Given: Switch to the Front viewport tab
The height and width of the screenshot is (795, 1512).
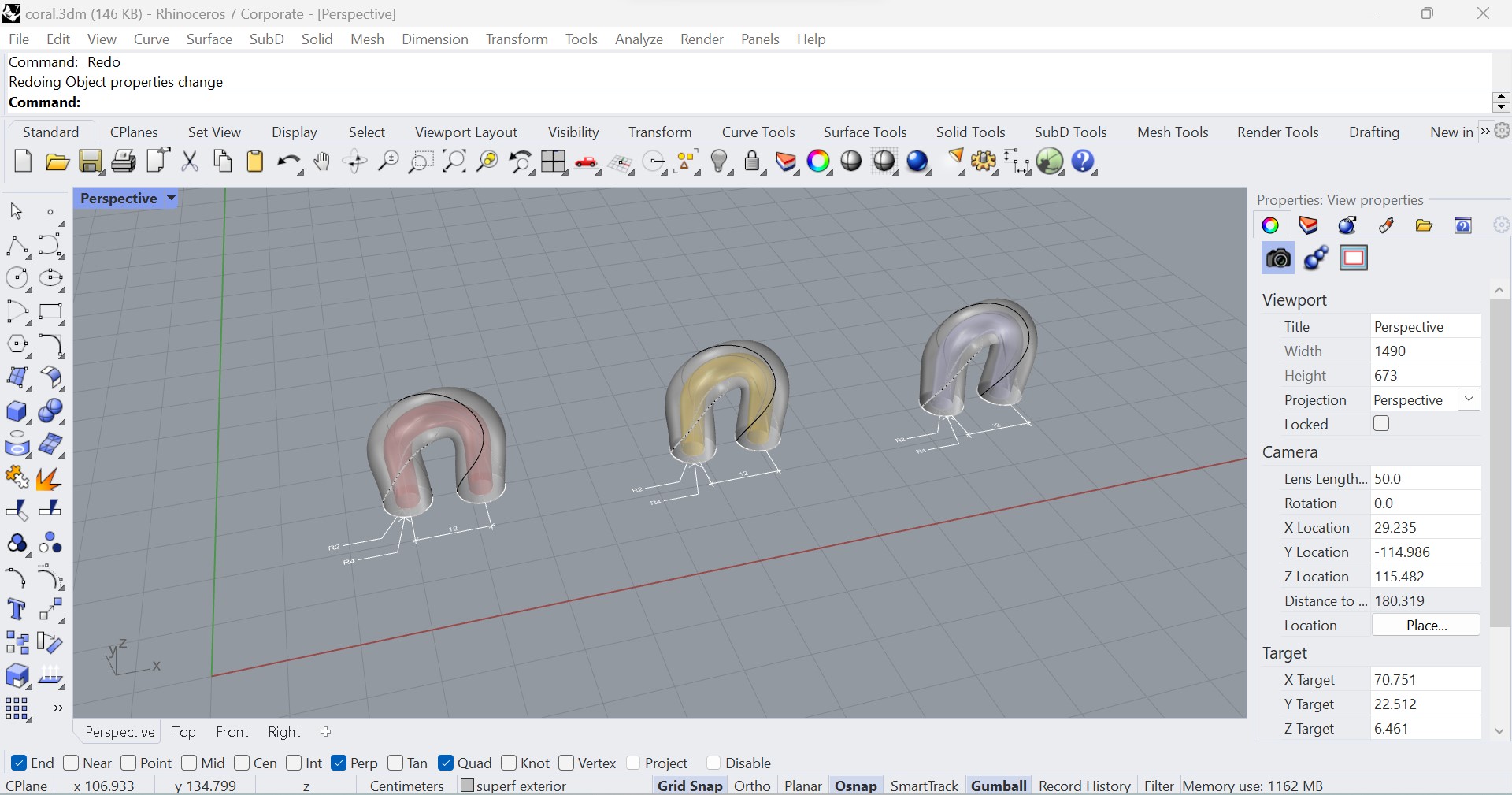Looking at the screenshot, I should tap(232, 732).
